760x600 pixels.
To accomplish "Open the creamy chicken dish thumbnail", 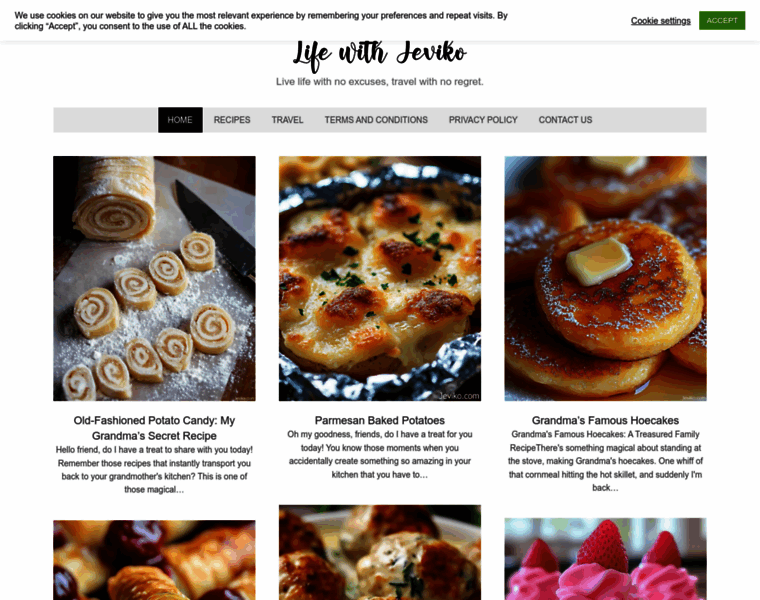I will coord(380,553).
